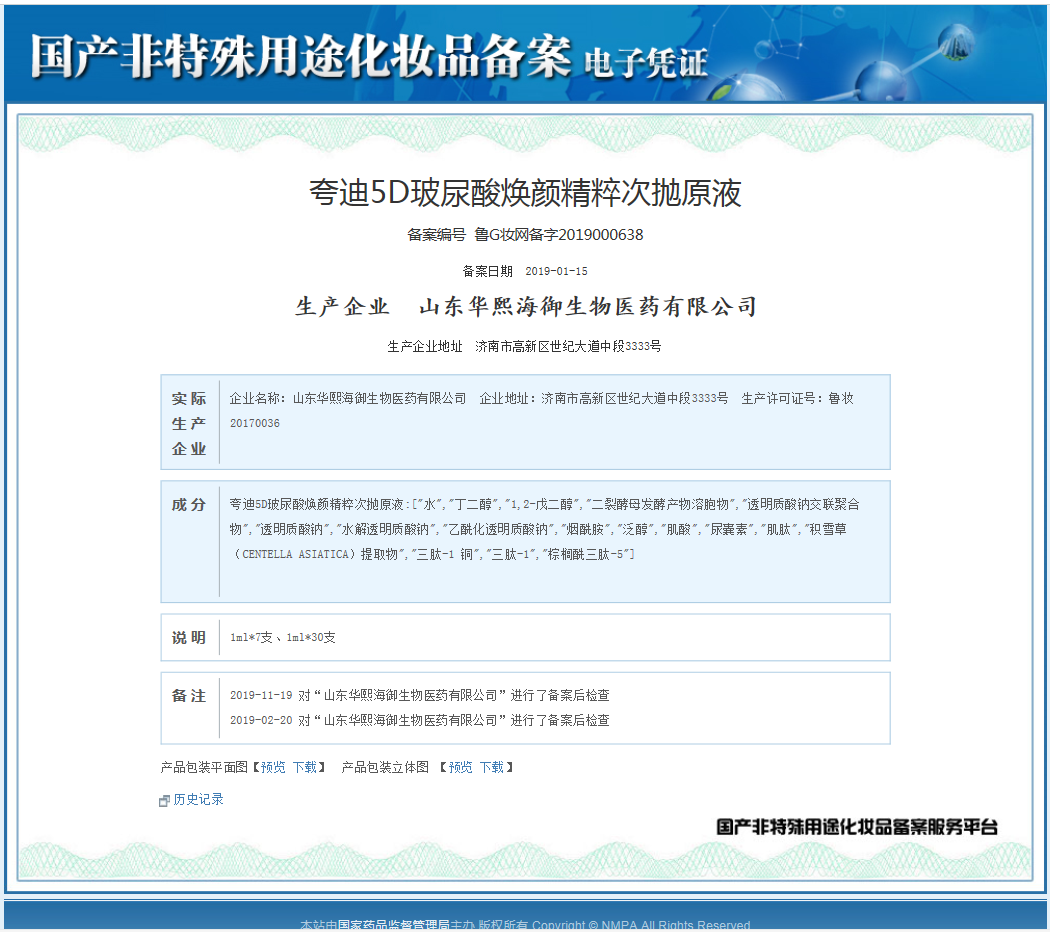Download the 产品包装平面图 file
1050x932 pixels.
coord(304,767)
